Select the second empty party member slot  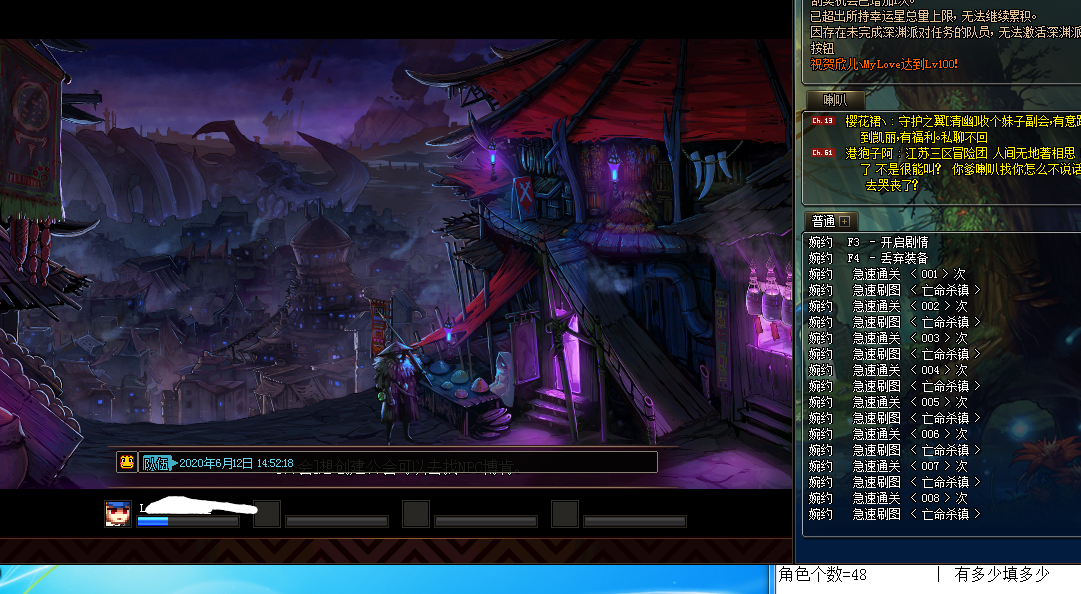click(x=267, y=514)
